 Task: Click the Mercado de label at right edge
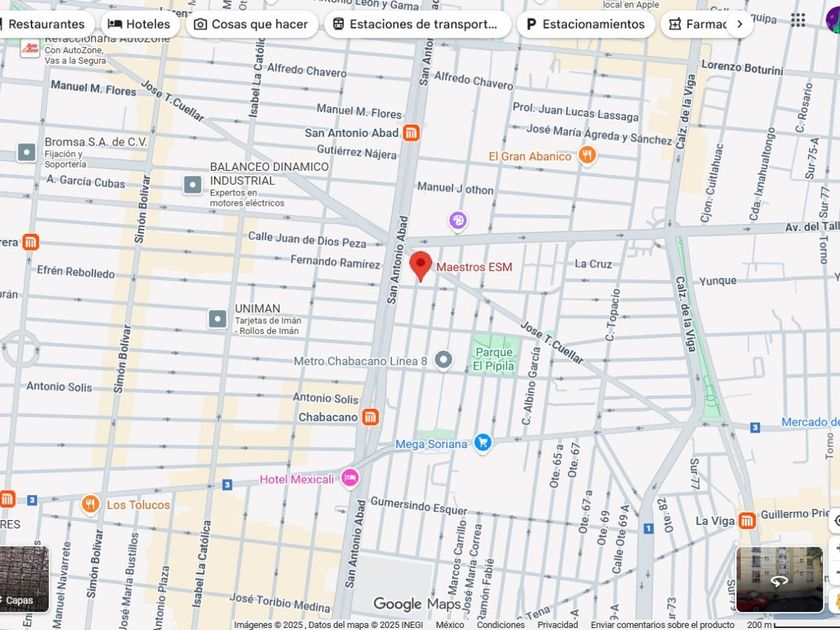point(810,422)
